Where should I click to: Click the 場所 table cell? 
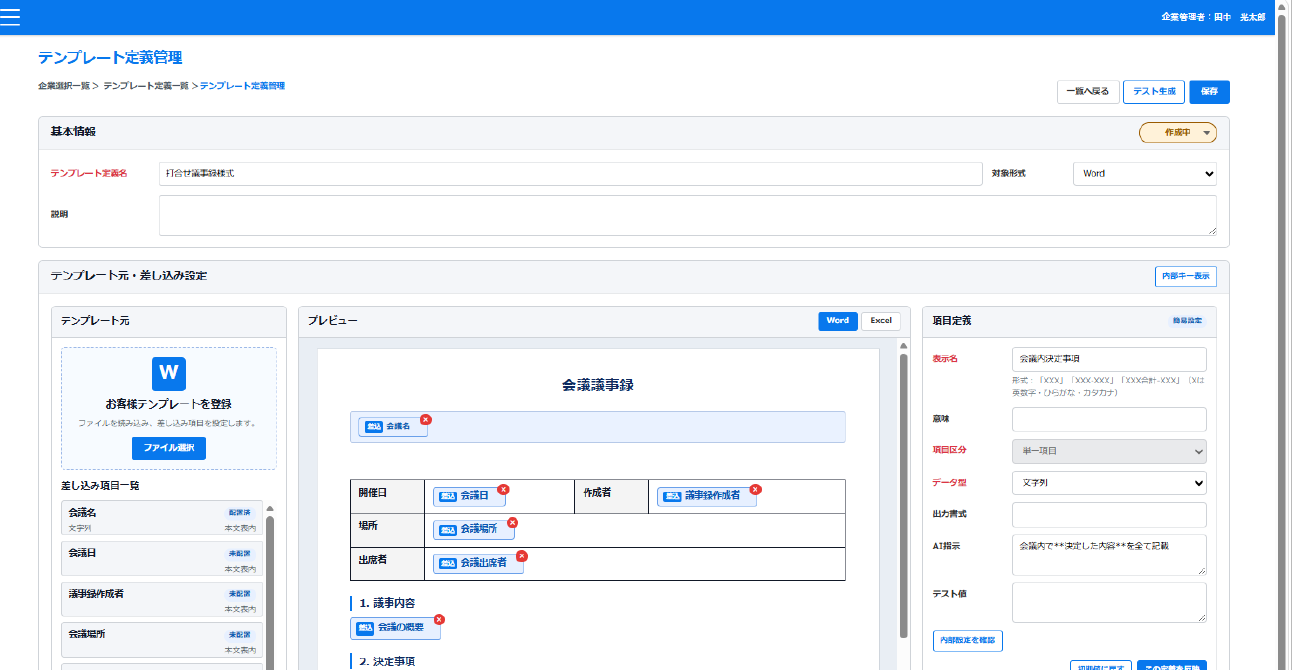coord(387,530)
